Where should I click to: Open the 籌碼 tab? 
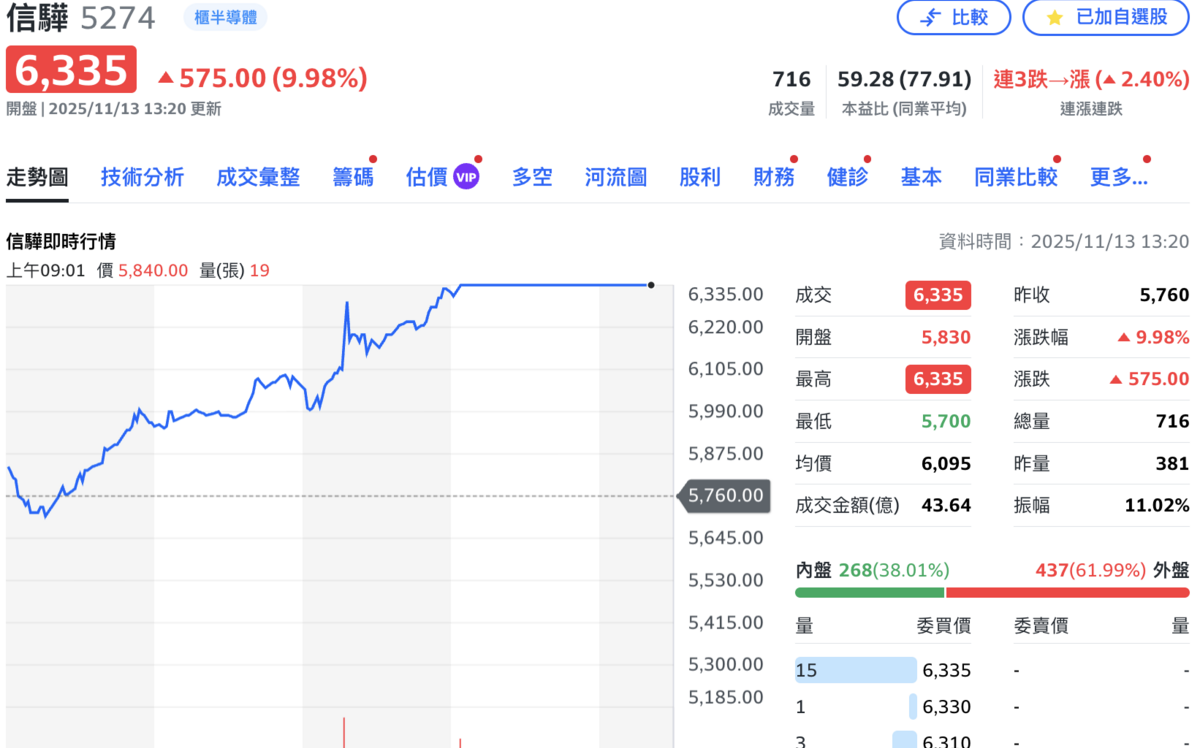click(352, 176)
